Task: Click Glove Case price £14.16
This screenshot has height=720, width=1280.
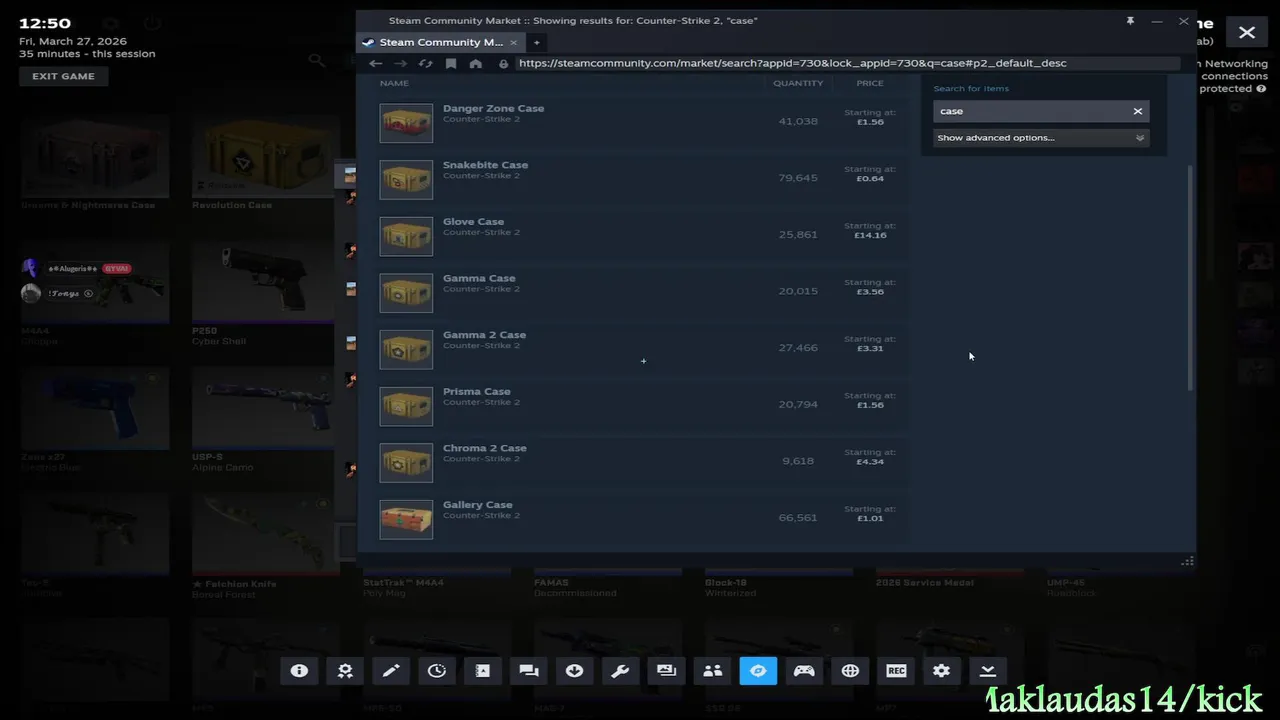Action: coord(870,235)
